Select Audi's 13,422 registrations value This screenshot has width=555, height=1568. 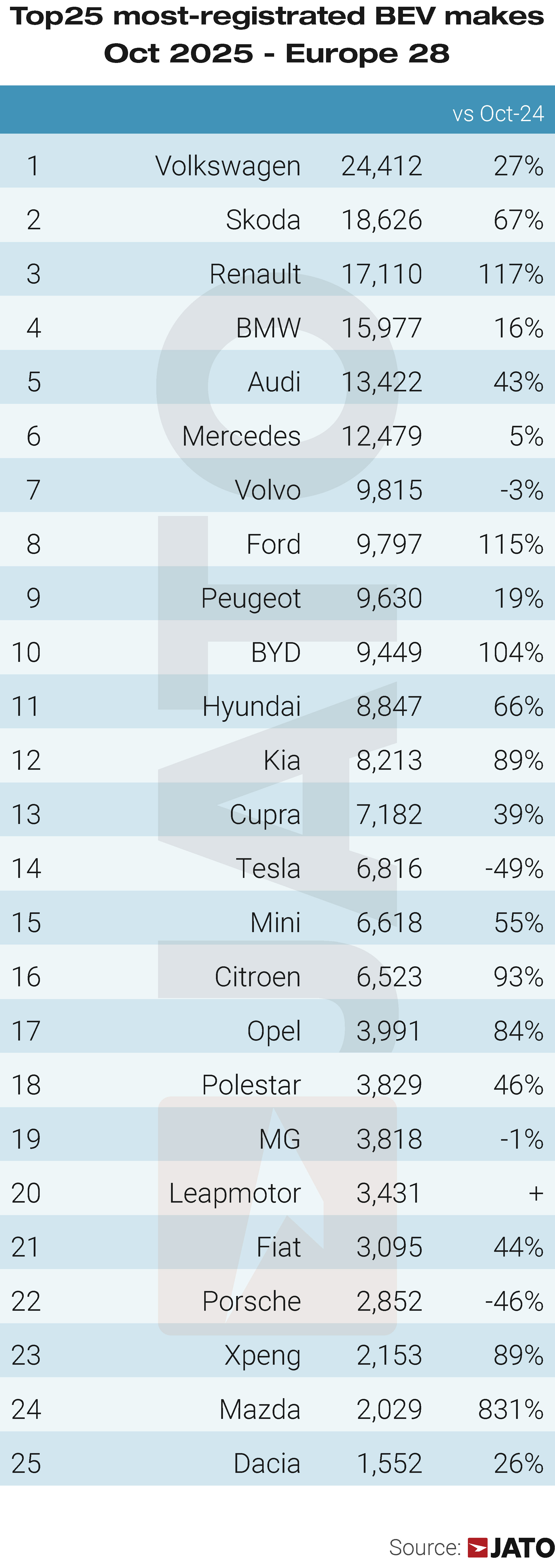point(381,382)
